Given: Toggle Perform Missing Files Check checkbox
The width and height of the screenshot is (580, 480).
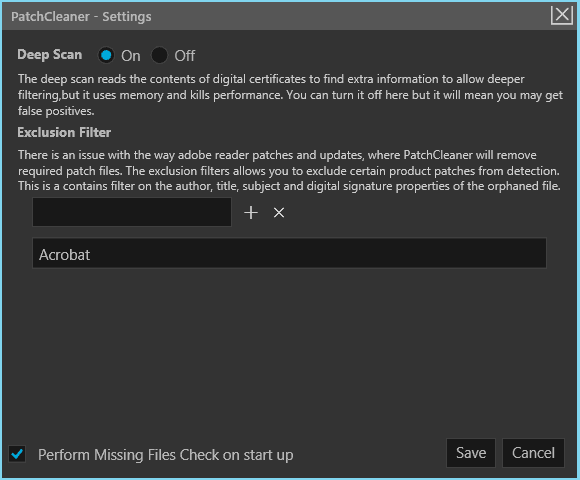Looking at the screenshot, I should 17,454.
